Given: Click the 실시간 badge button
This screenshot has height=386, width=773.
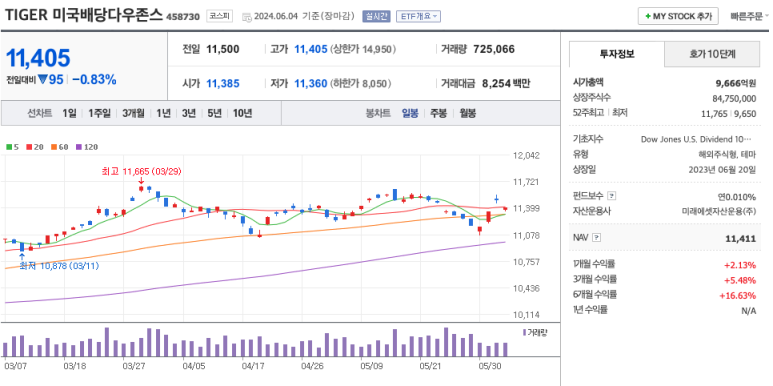Looking at the screenshot, I should (x=376, y=16).
